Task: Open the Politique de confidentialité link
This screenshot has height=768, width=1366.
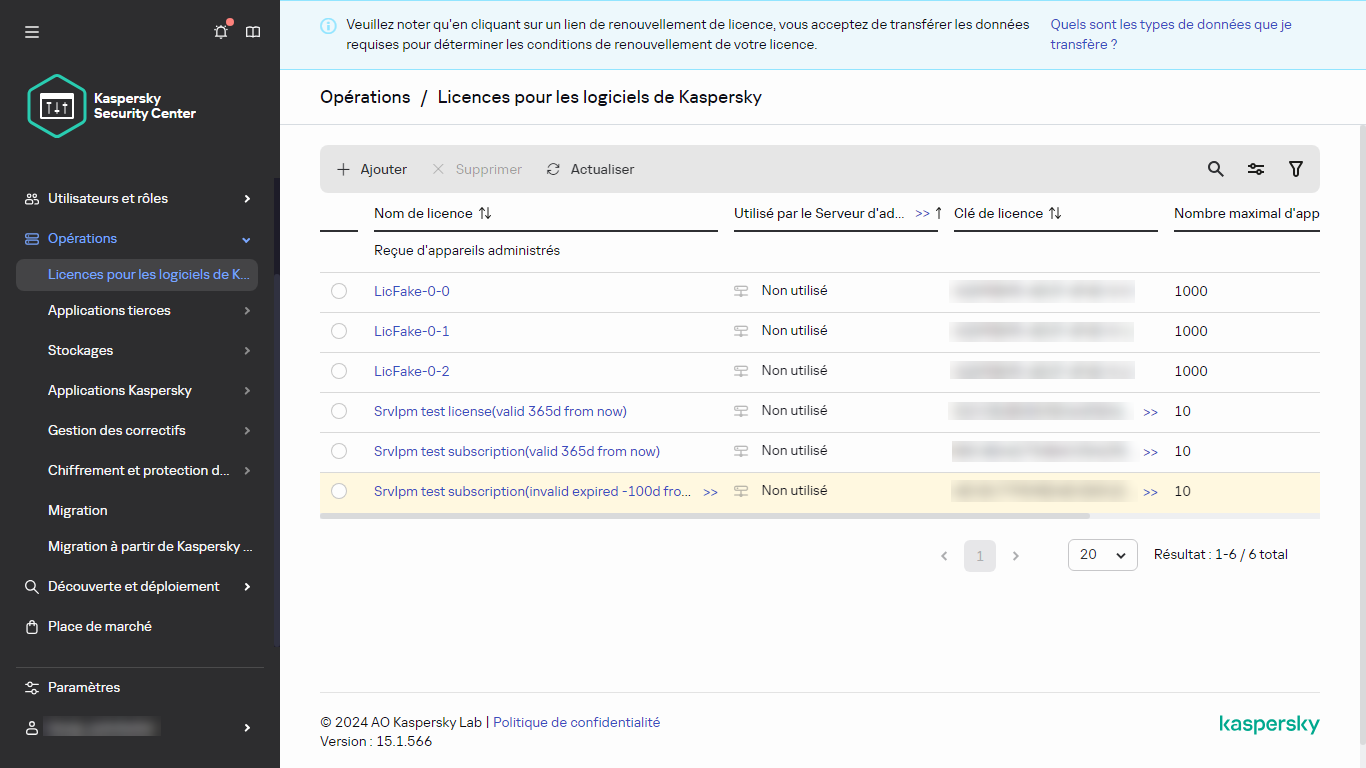Action: [x=576, y=722]
